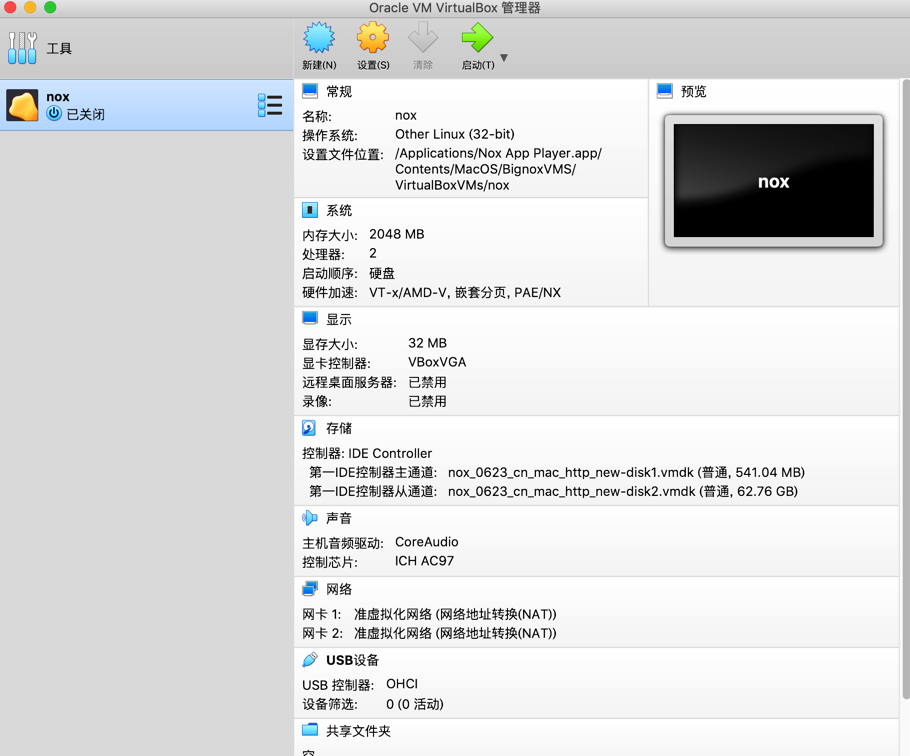The image size is (910, 756).
Task: Open the 声音 audio section speaker icon
Action: tap(310, 518)
